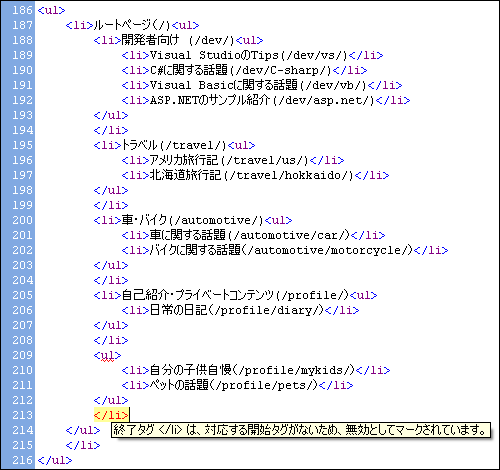This screenshot has height=470, width=500.
Task: Click トラベル(/travel/) text on line 195
Action: click(174, 145)
